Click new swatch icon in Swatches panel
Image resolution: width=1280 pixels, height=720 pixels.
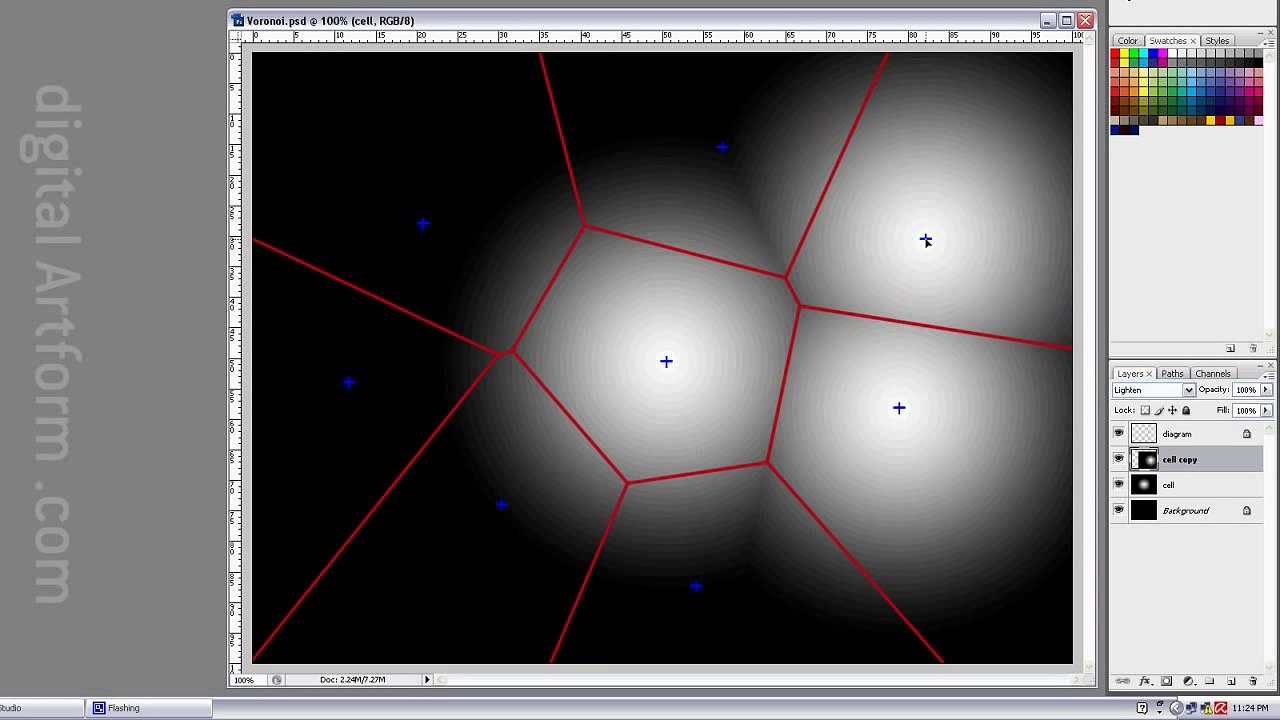1231,348
